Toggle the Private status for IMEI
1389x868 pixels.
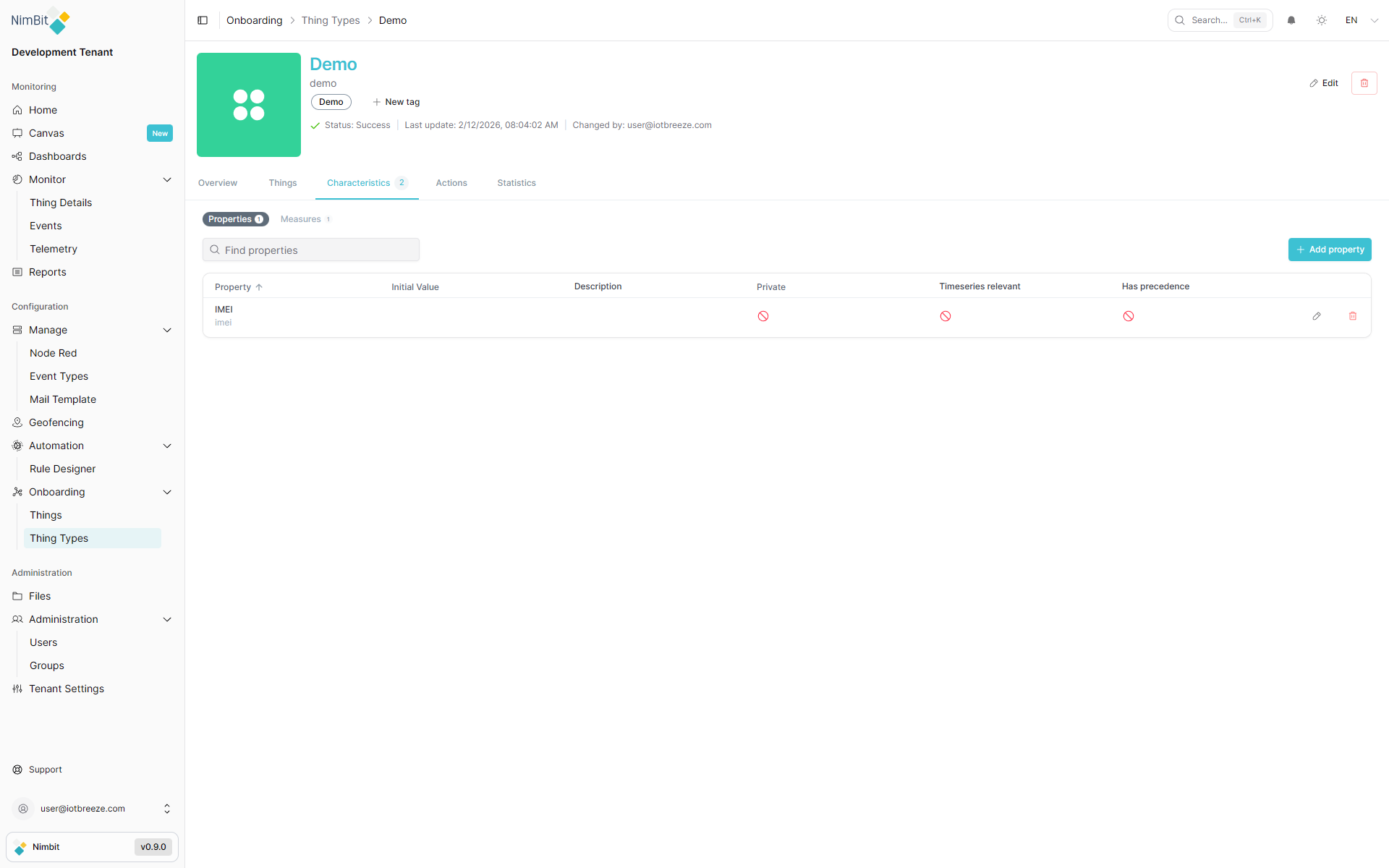click(763, 316)
